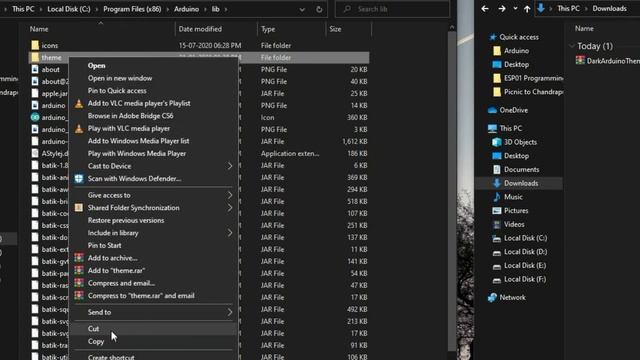This screenshot has width=640, height=360.
Task: Choose Pin to Quick access
Action: click(x=117, y=91)
